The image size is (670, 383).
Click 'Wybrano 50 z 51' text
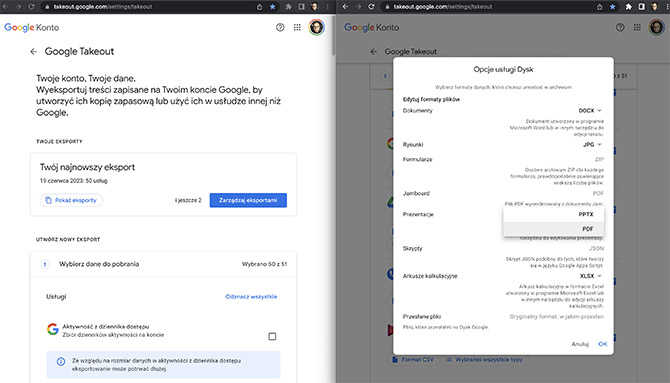tap(264, 265)
